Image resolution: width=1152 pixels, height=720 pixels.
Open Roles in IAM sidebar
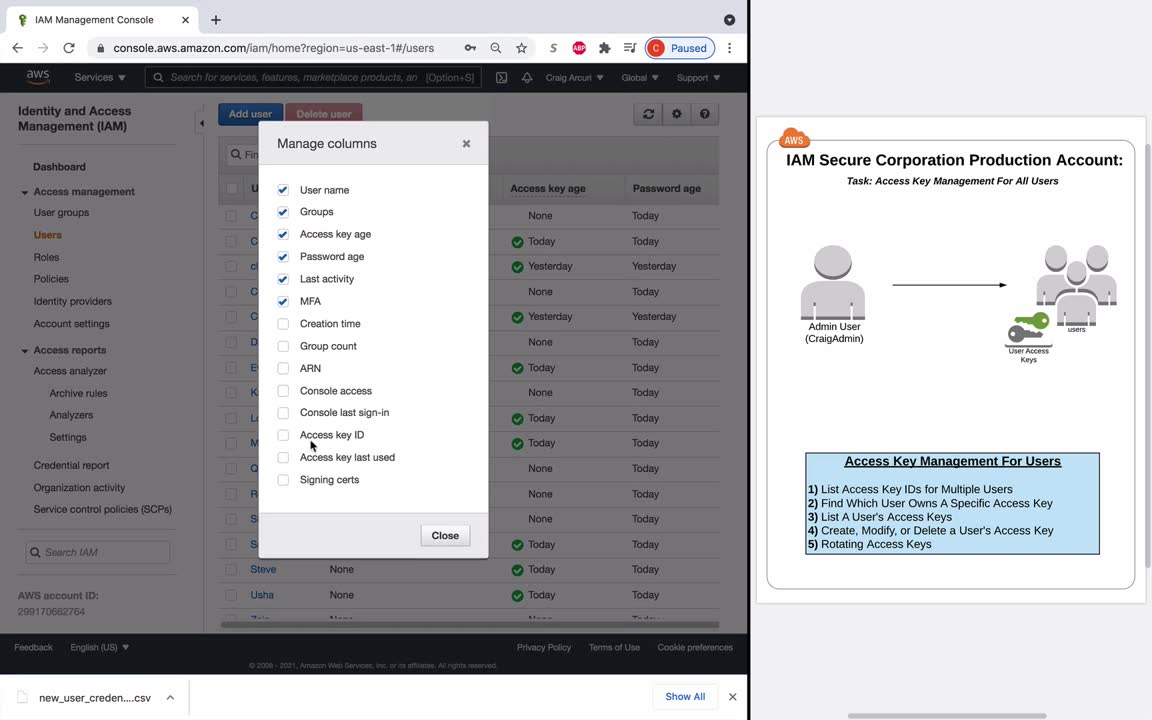tap(46, 257)
